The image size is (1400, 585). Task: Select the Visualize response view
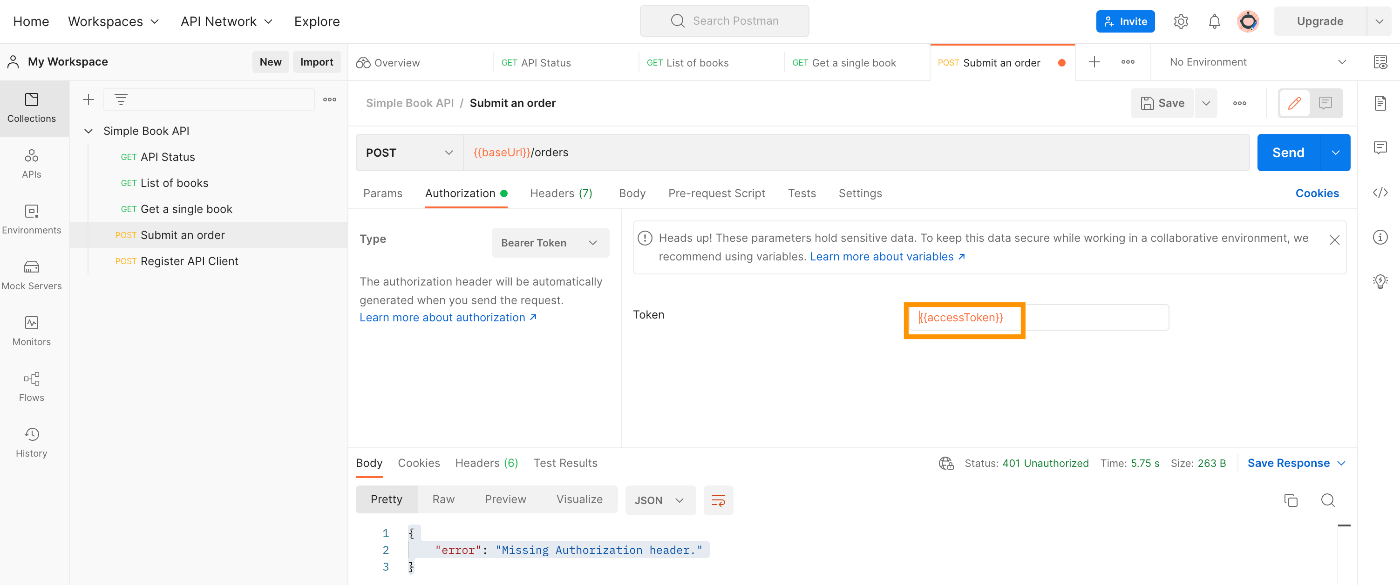tap(580, 499)
